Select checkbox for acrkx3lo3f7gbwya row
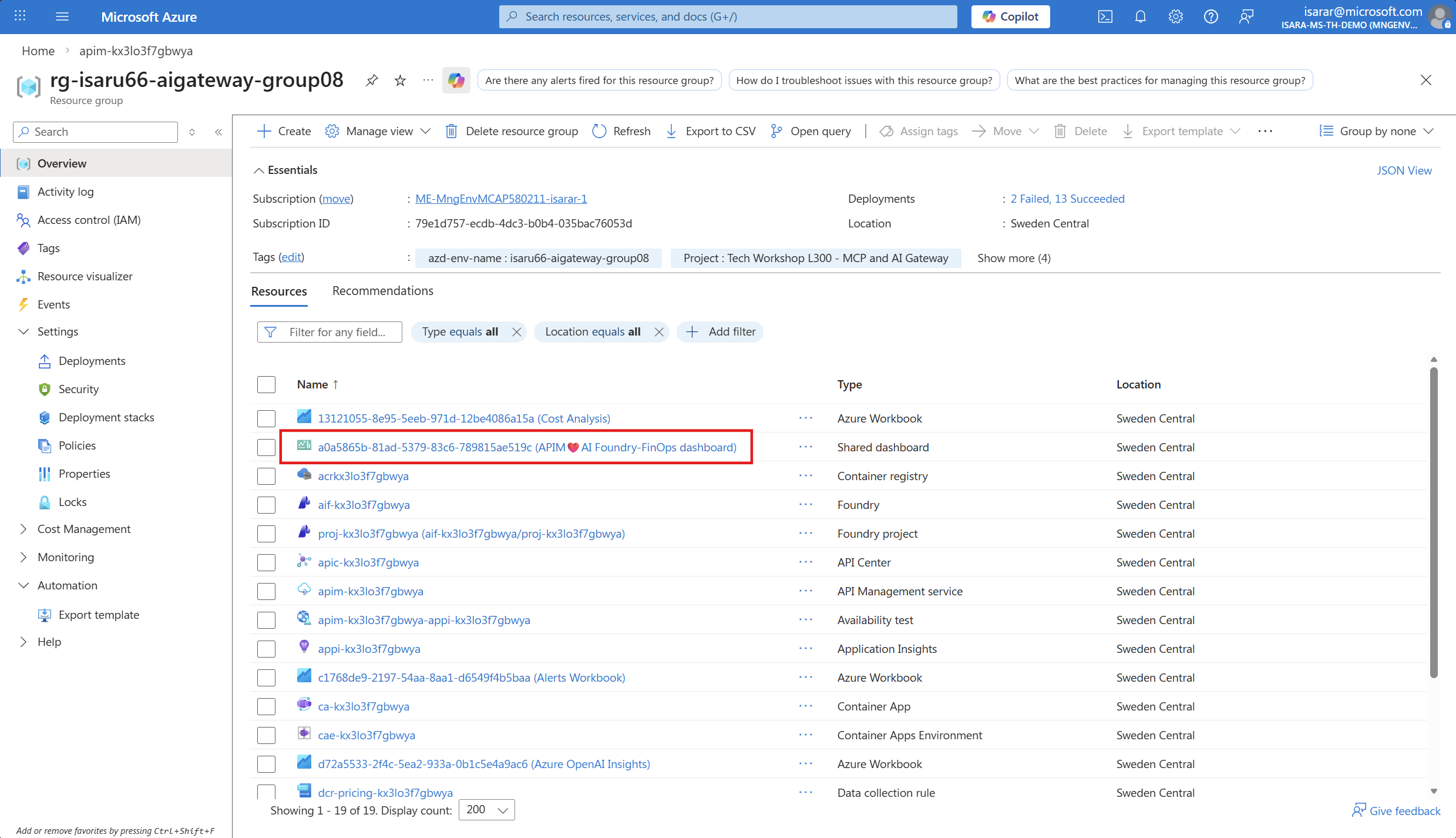 tap(266, 476)
